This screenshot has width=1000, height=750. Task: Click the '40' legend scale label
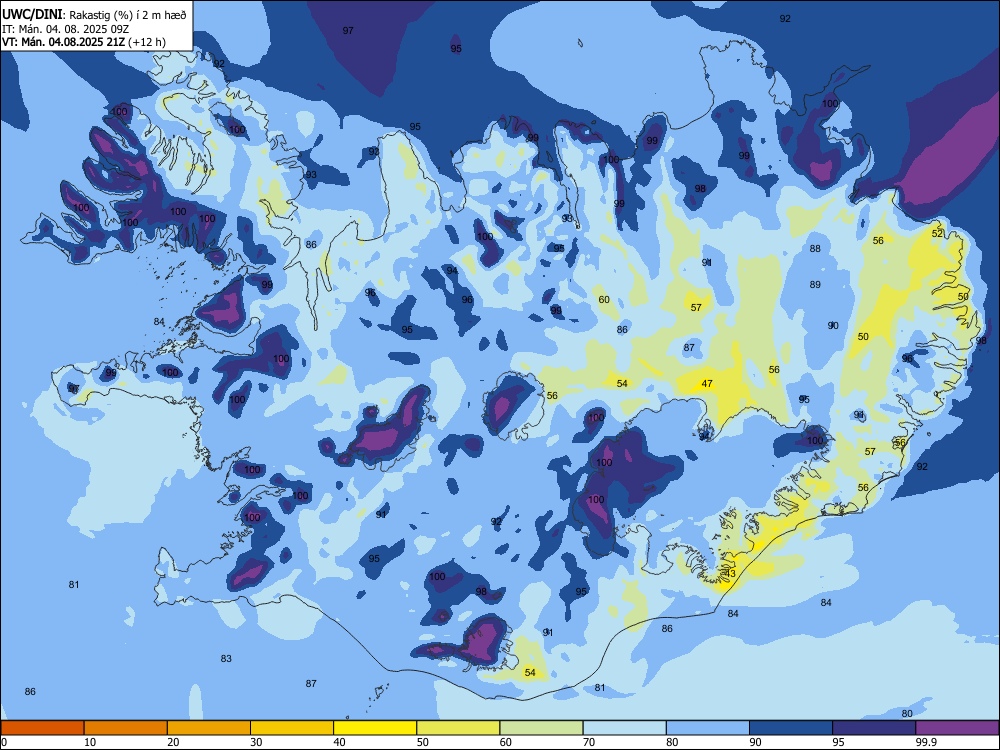[x=339, y=742]
